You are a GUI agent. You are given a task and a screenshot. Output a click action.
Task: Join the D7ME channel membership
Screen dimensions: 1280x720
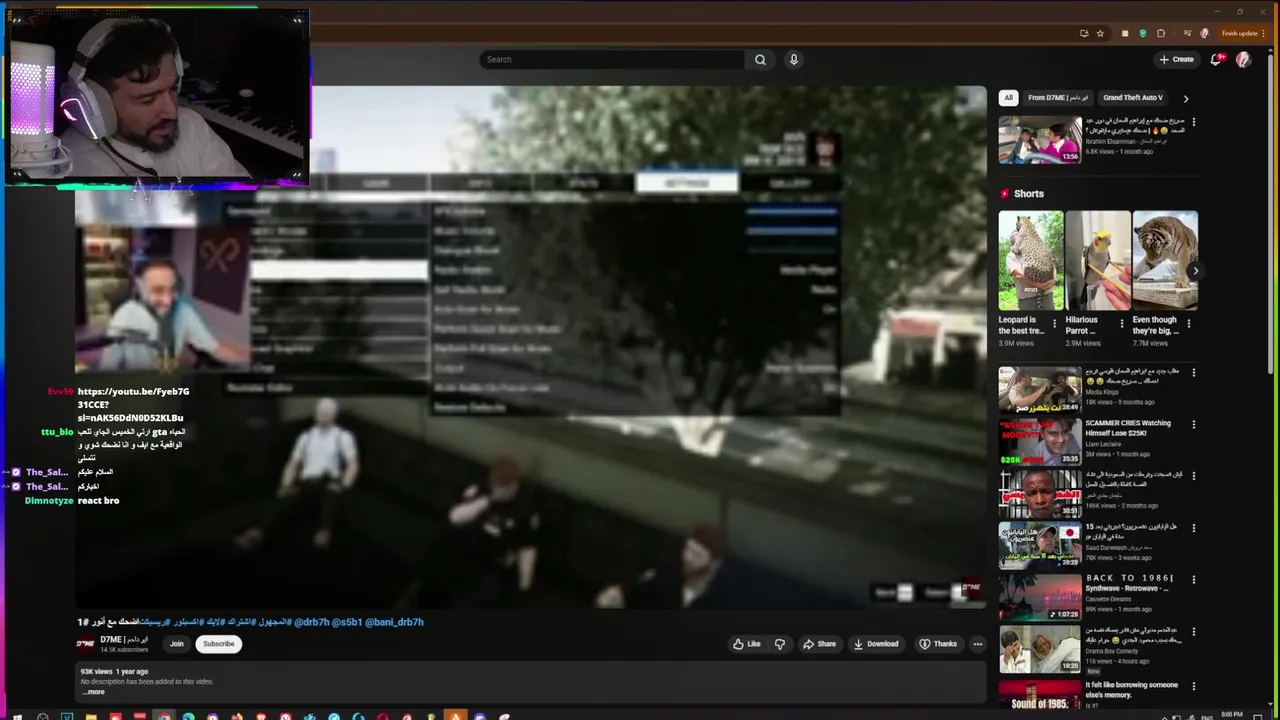click(177, 644)
